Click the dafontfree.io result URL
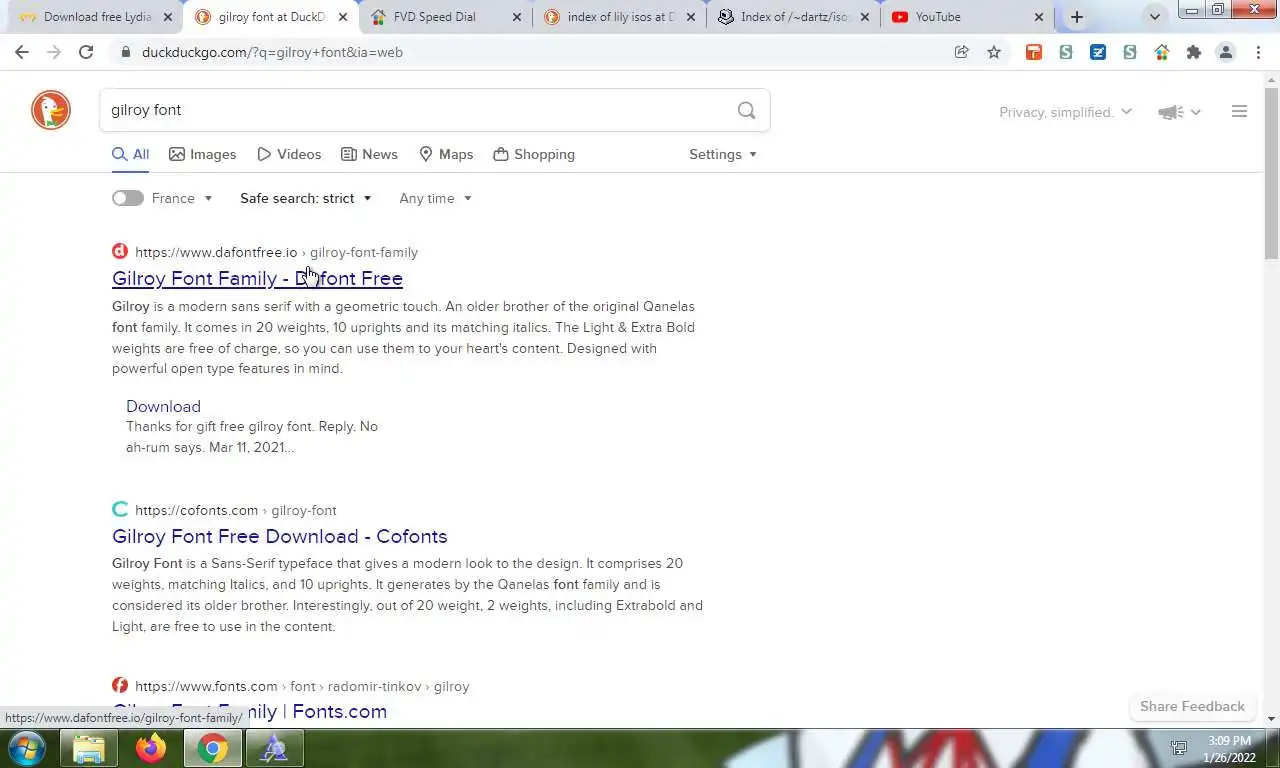This screenshot has height=768, width=1280. [276, 252]
